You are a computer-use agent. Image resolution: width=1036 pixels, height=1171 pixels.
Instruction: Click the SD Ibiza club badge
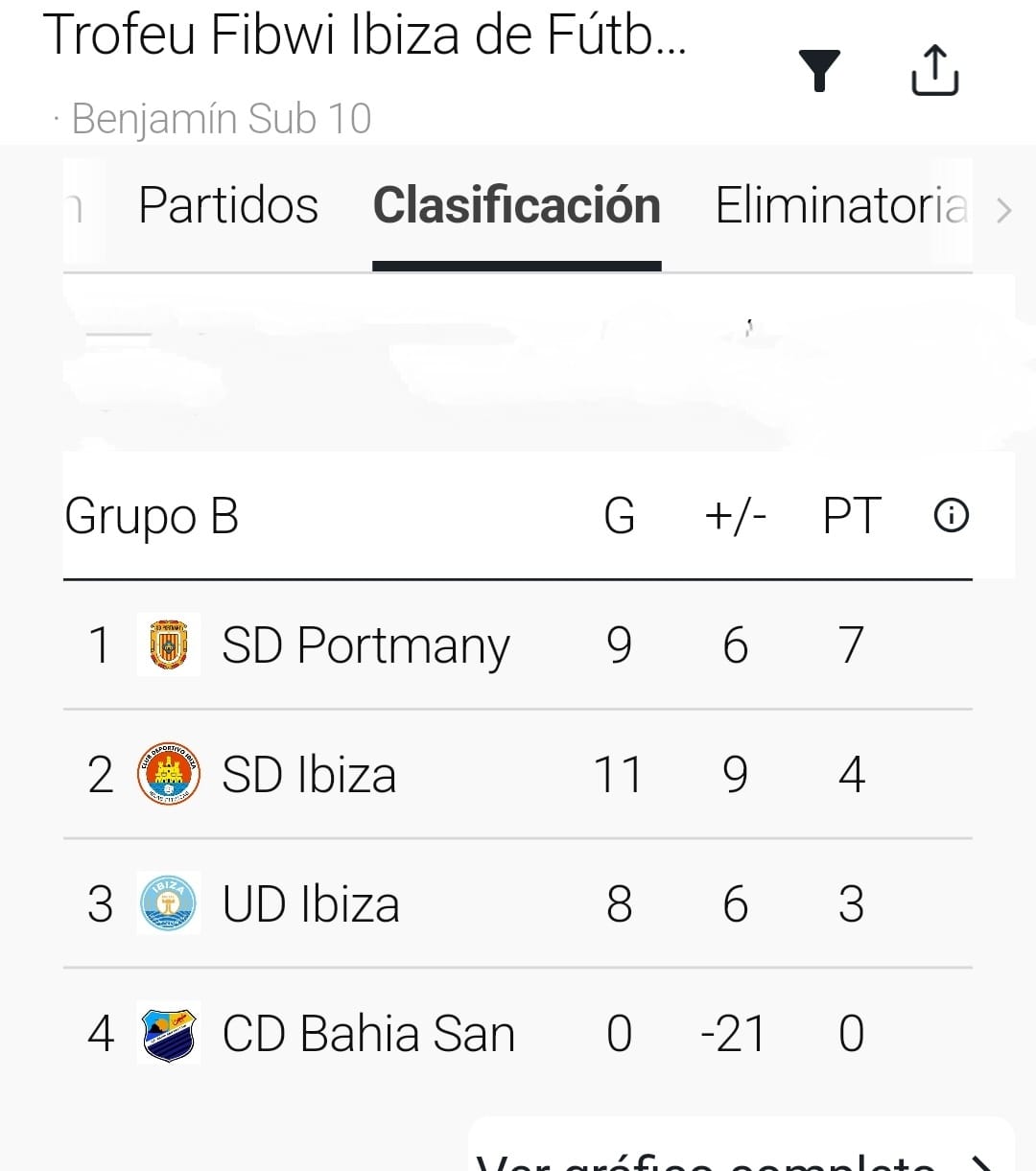(169, 774)
